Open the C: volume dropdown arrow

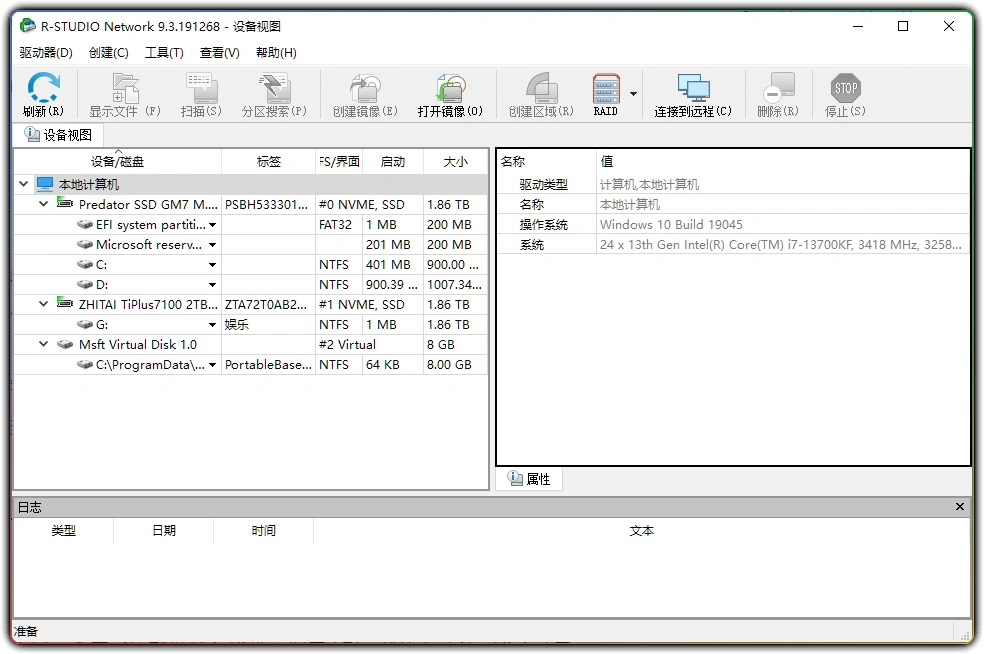(213, 265)
